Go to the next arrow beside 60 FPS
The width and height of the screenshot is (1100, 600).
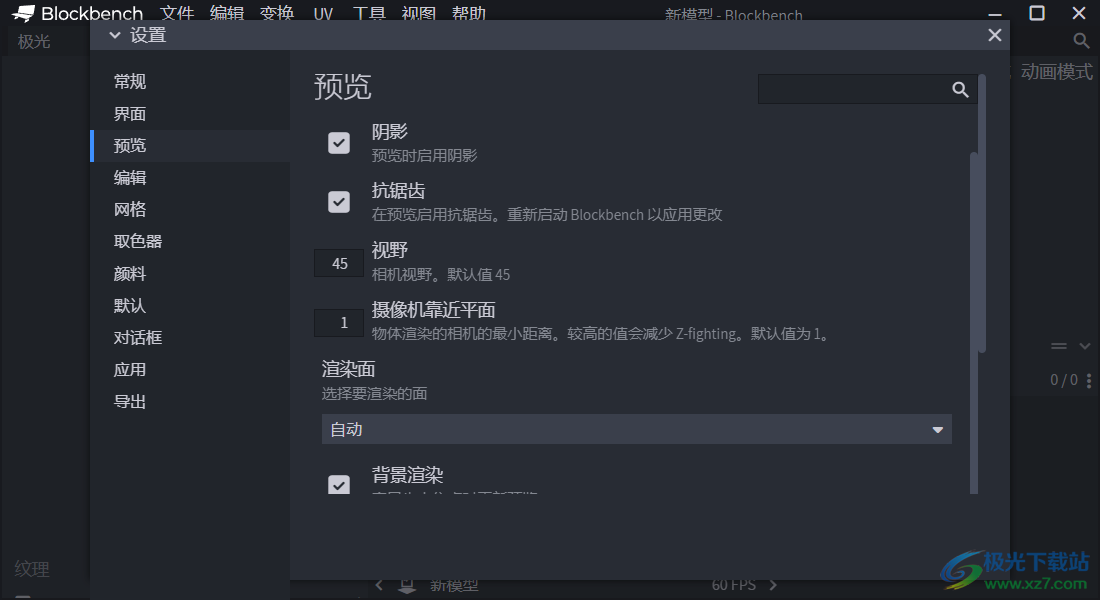pyautogui.click(x=773, y=585)
